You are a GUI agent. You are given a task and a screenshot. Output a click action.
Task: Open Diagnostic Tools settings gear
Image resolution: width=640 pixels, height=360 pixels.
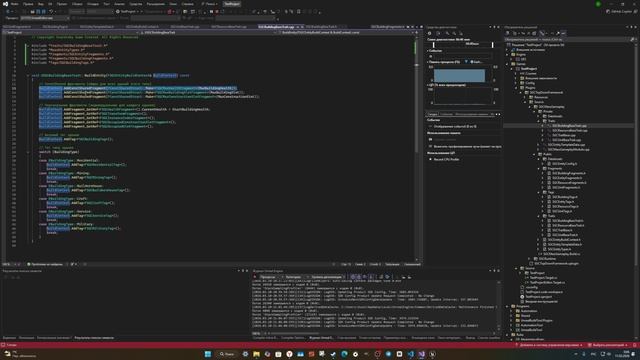pos(429,33)
